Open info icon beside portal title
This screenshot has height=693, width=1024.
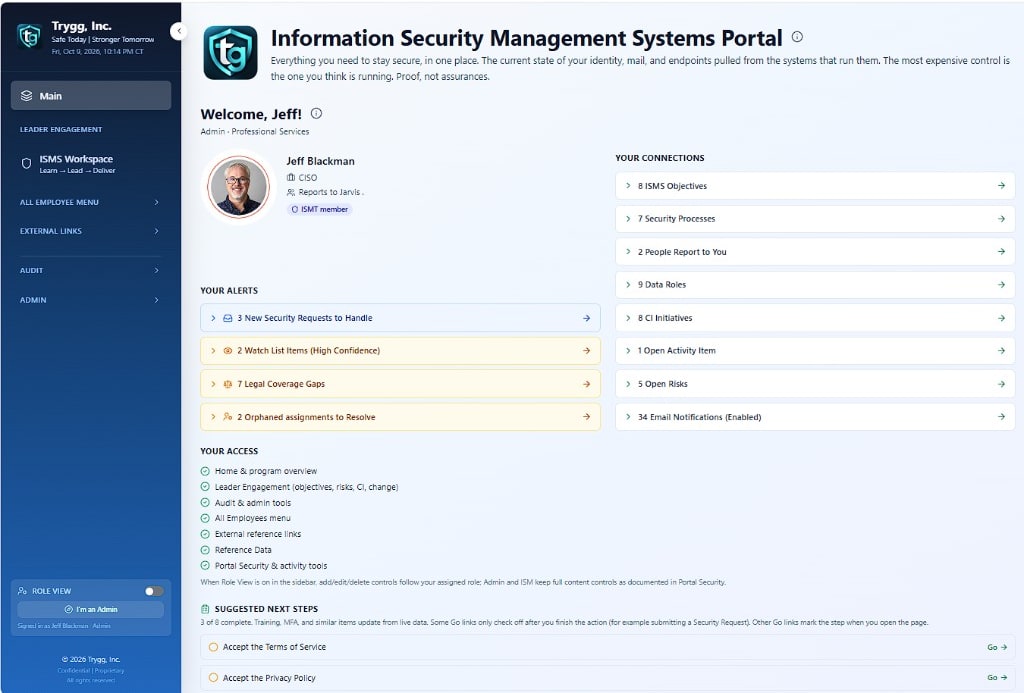pyautogui.click(x=797, y=37)
